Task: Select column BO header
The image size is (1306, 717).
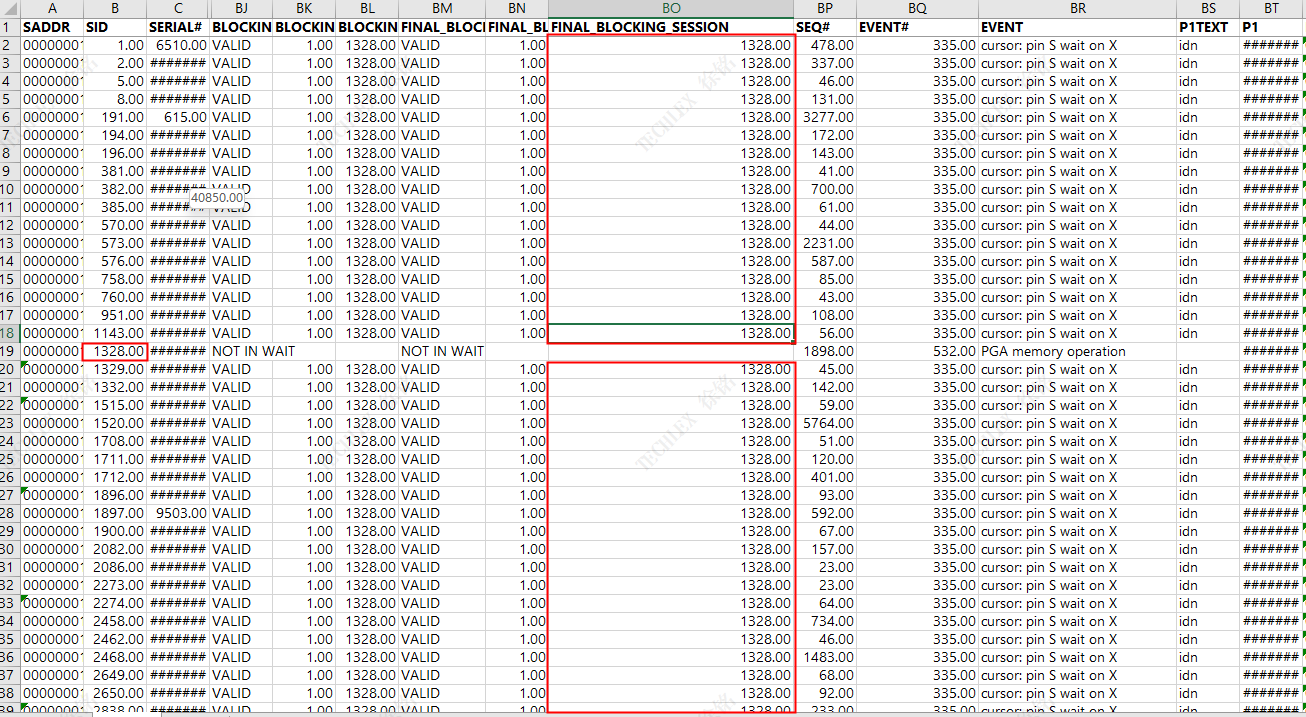Action: (x=671, y=8)
